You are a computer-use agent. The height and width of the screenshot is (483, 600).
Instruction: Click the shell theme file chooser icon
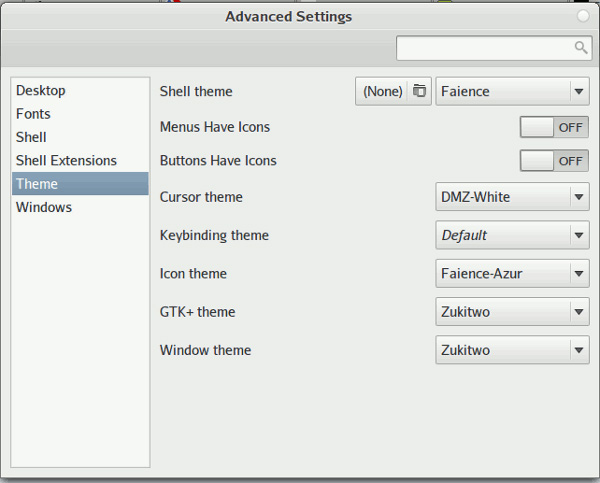point(420,91)
